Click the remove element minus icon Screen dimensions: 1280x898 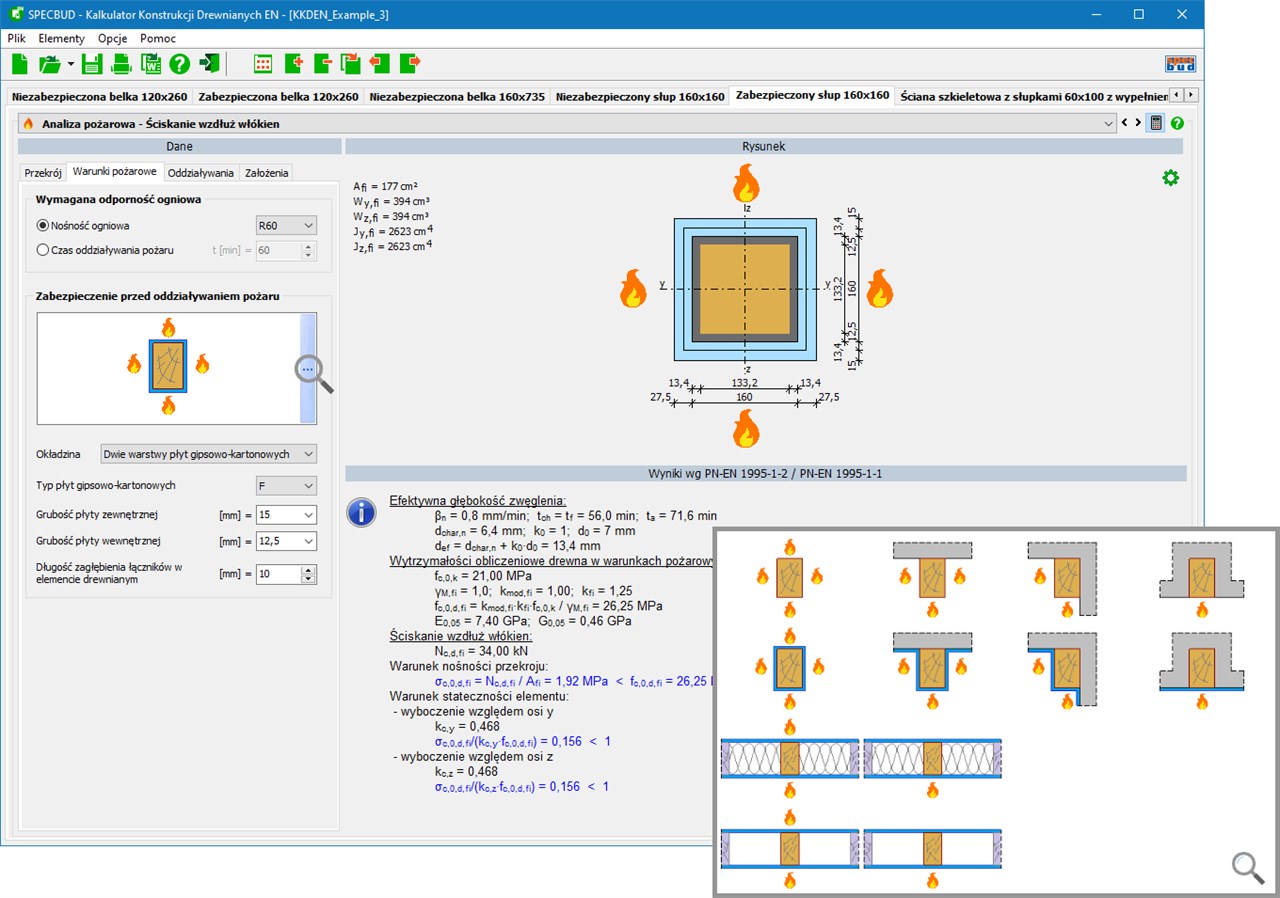click(322, 64)
